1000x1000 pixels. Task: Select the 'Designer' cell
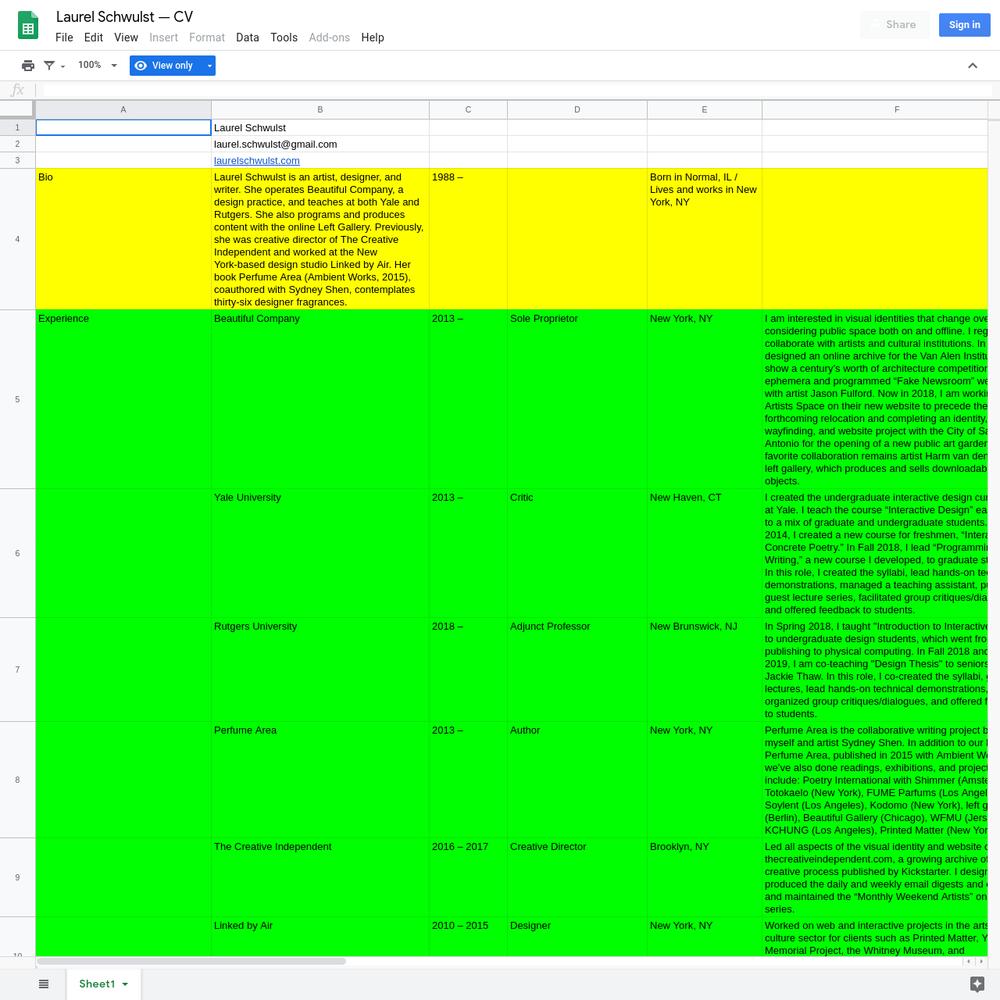[x=577, y=936]
